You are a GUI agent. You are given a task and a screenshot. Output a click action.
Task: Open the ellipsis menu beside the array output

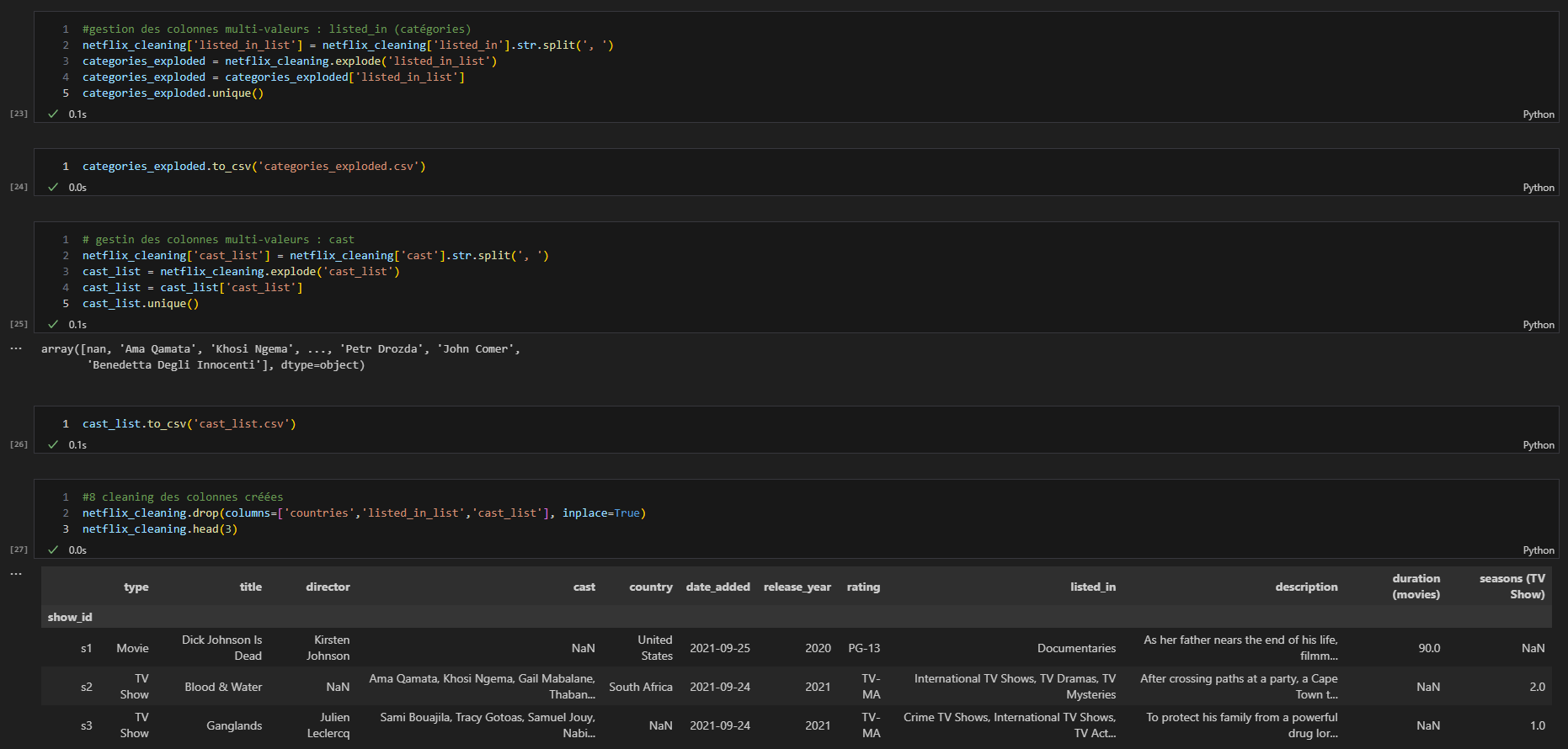pos(16,348)
